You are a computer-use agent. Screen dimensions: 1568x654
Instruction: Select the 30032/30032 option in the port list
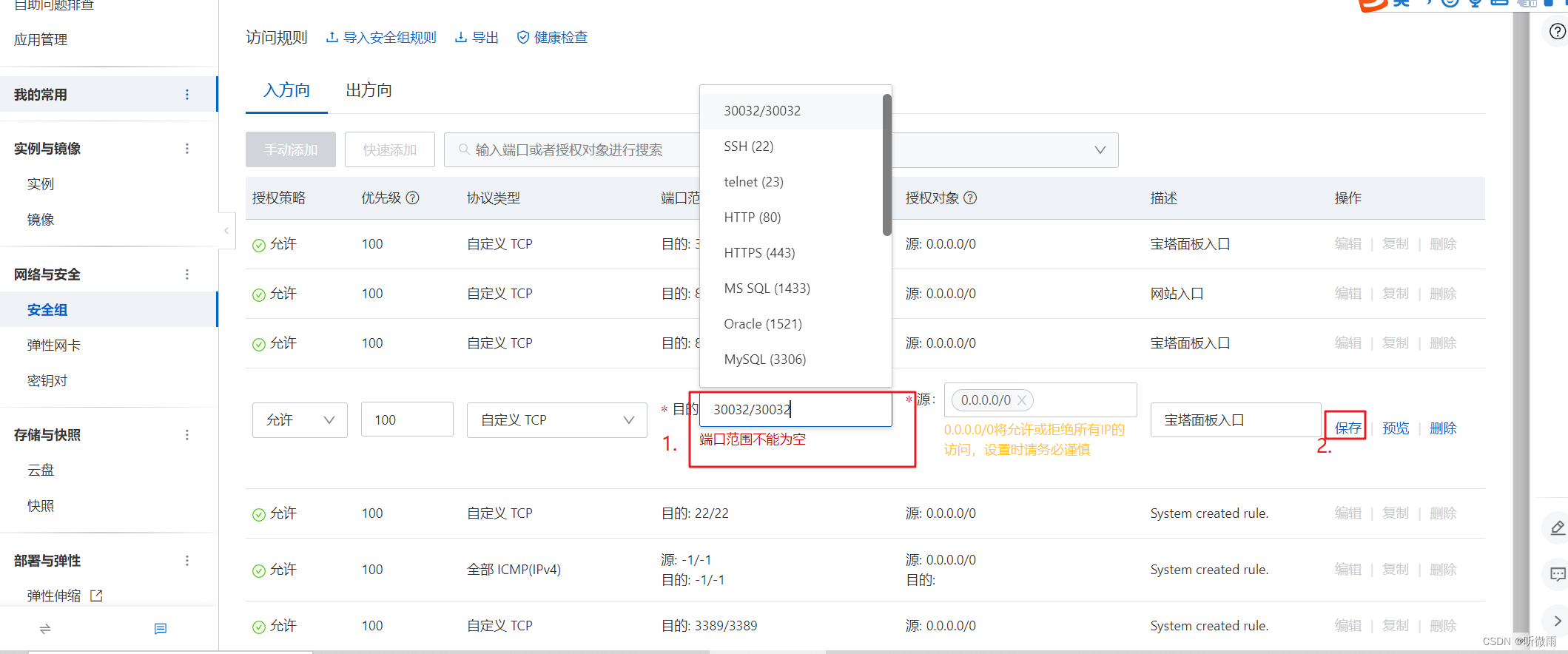pyautogui.click(x=792, y=111)
